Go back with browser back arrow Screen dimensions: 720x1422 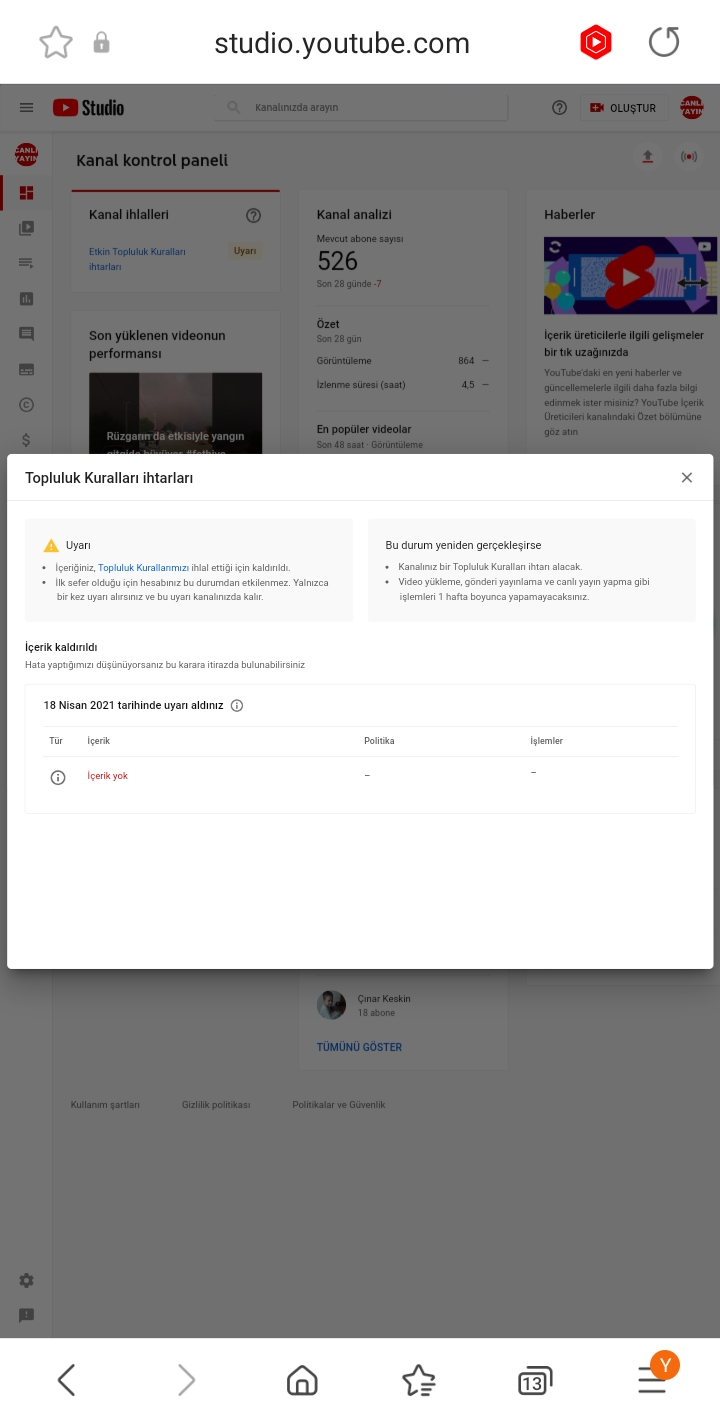click(x=67, y=1380)
